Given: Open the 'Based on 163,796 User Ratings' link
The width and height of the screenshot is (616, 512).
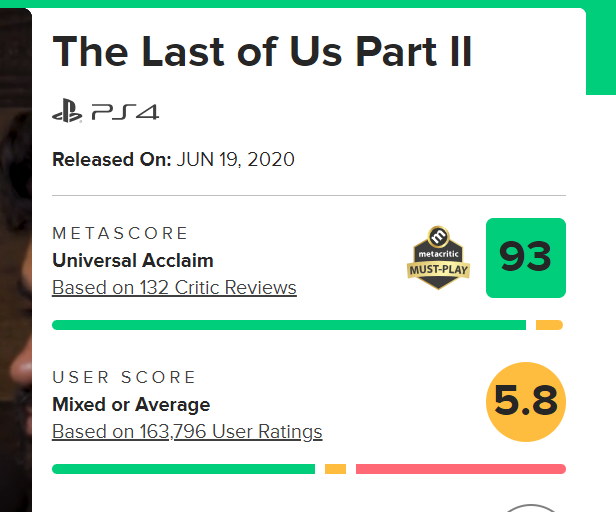Looking at the screenshot, I should [x=187, y=431].
